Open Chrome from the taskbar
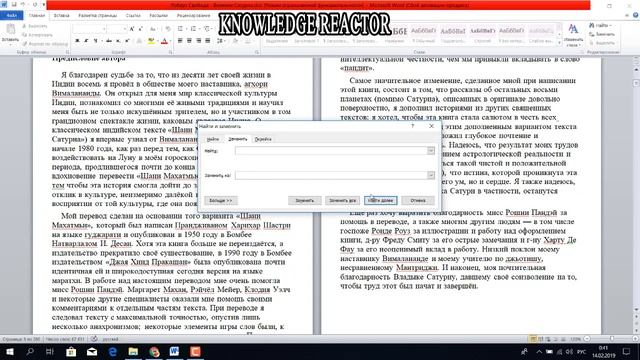640x360 pixels. [x=154, y=351]
